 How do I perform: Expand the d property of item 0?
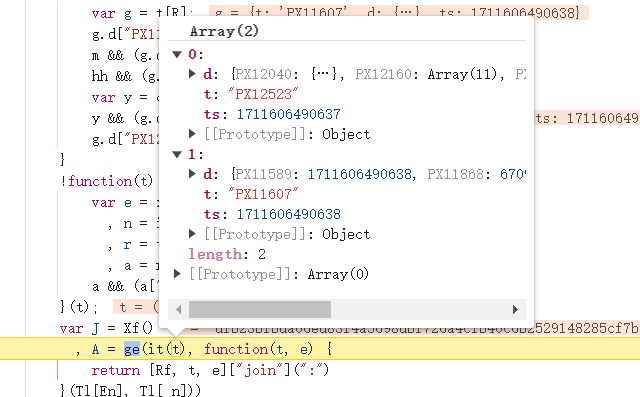pyautogui.click(x=192, y=74)
